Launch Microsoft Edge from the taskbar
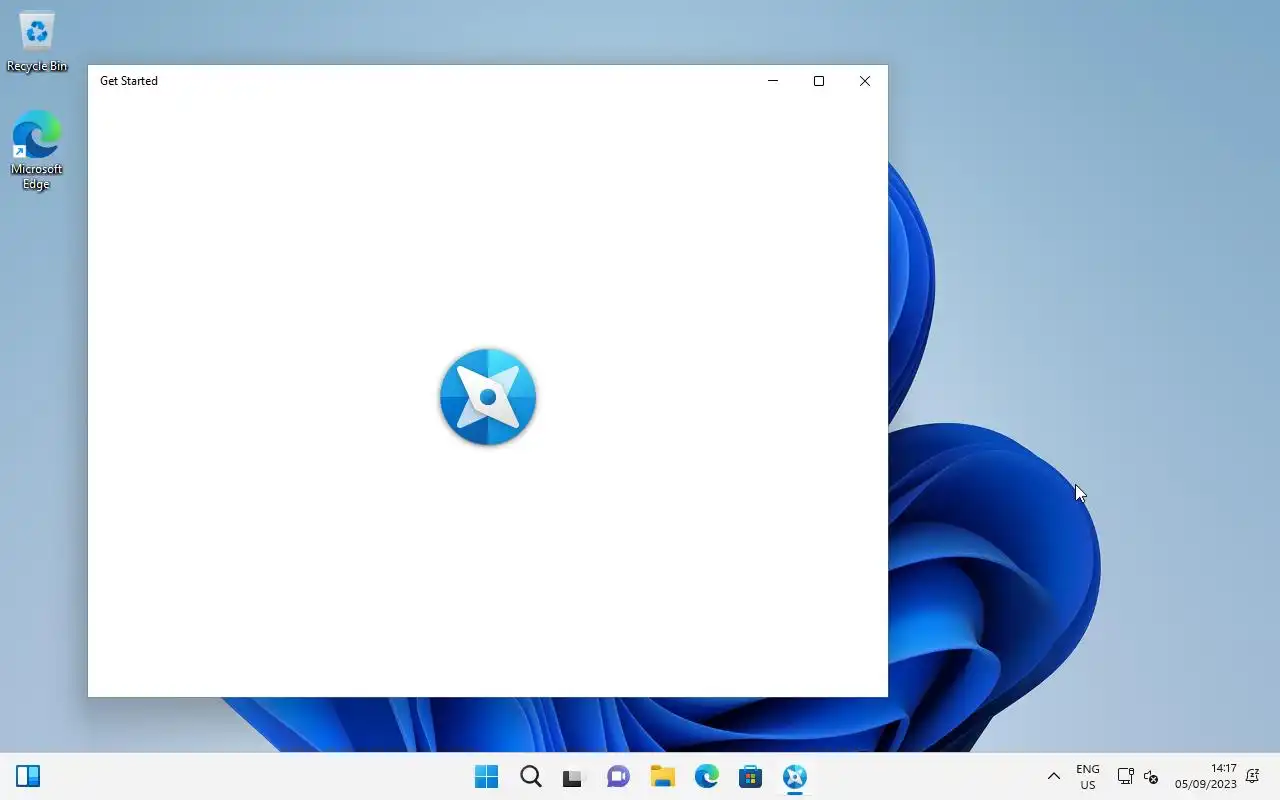 pos(707,776)
